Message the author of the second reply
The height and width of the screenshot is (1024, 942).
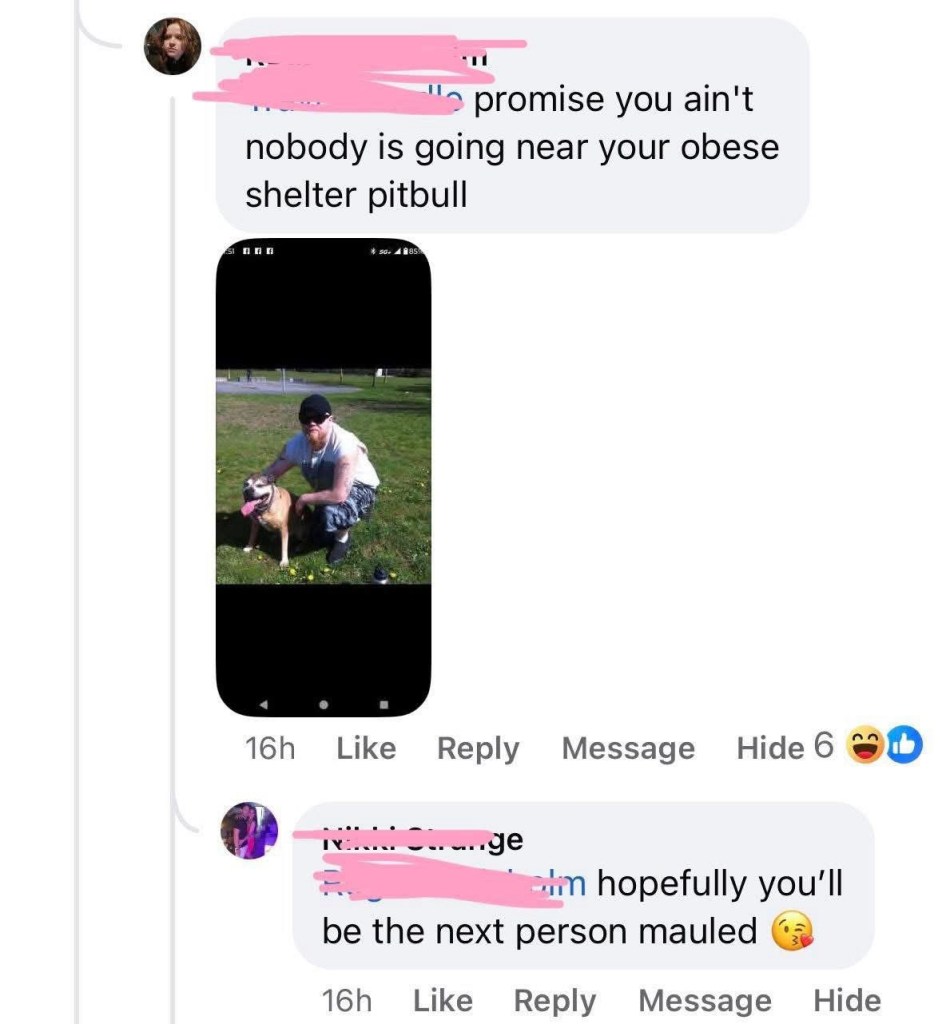[x=705, y=1002]
